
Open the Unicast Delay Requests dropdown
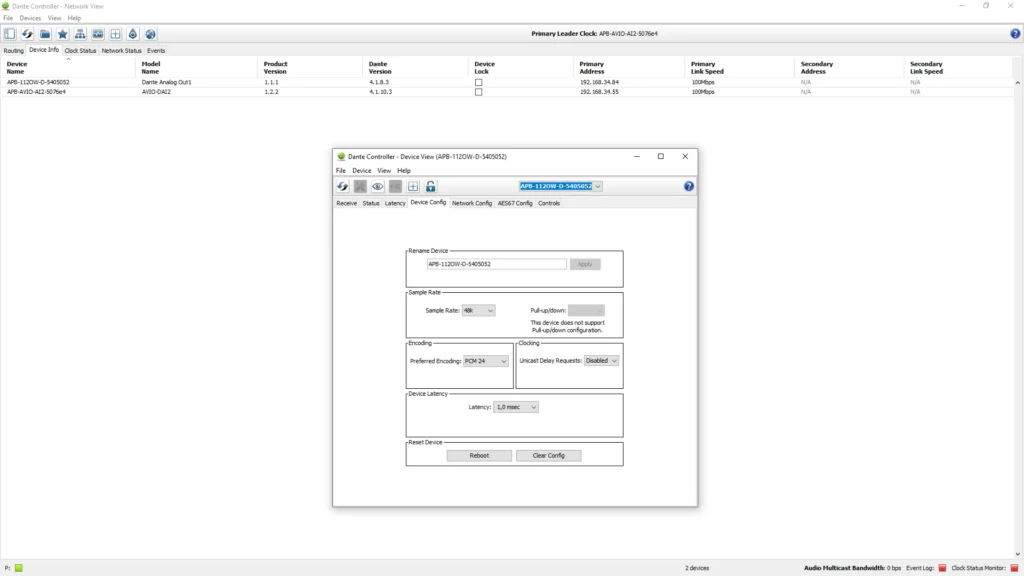tap(601, 360)
